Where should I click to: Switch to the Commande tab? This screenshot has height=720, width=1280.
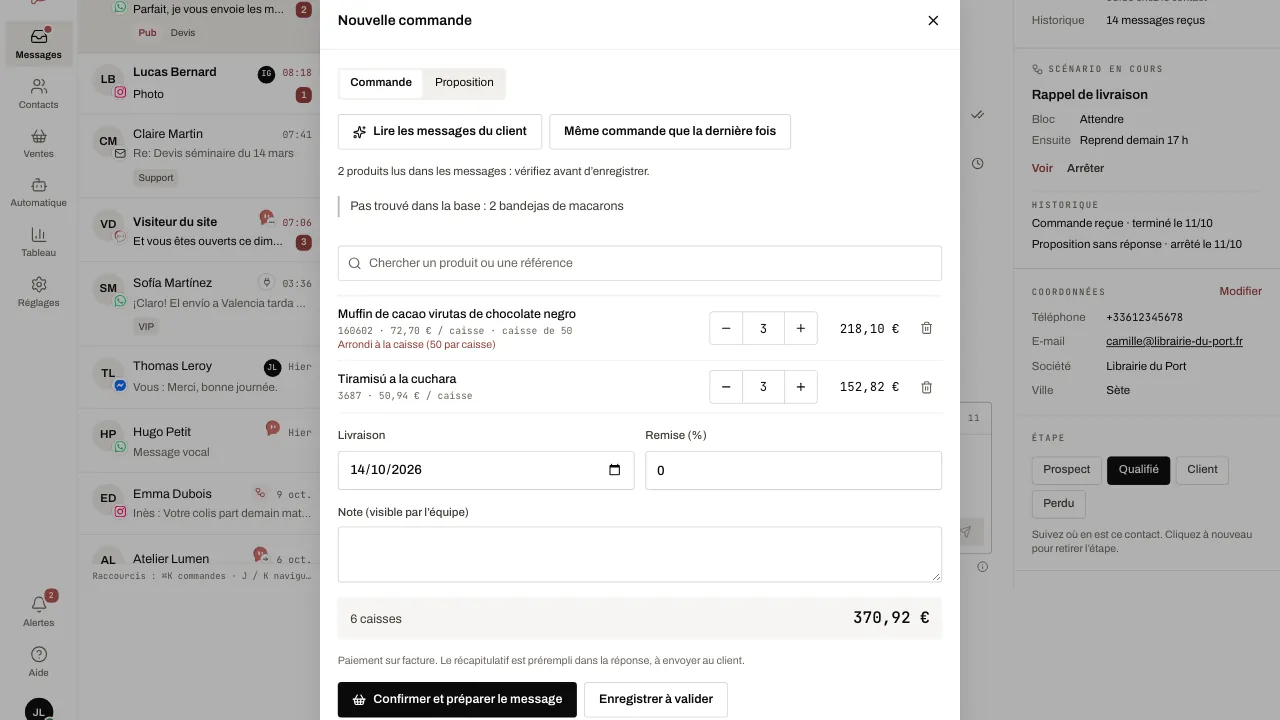pyautogui.click(x=381, y=83)
